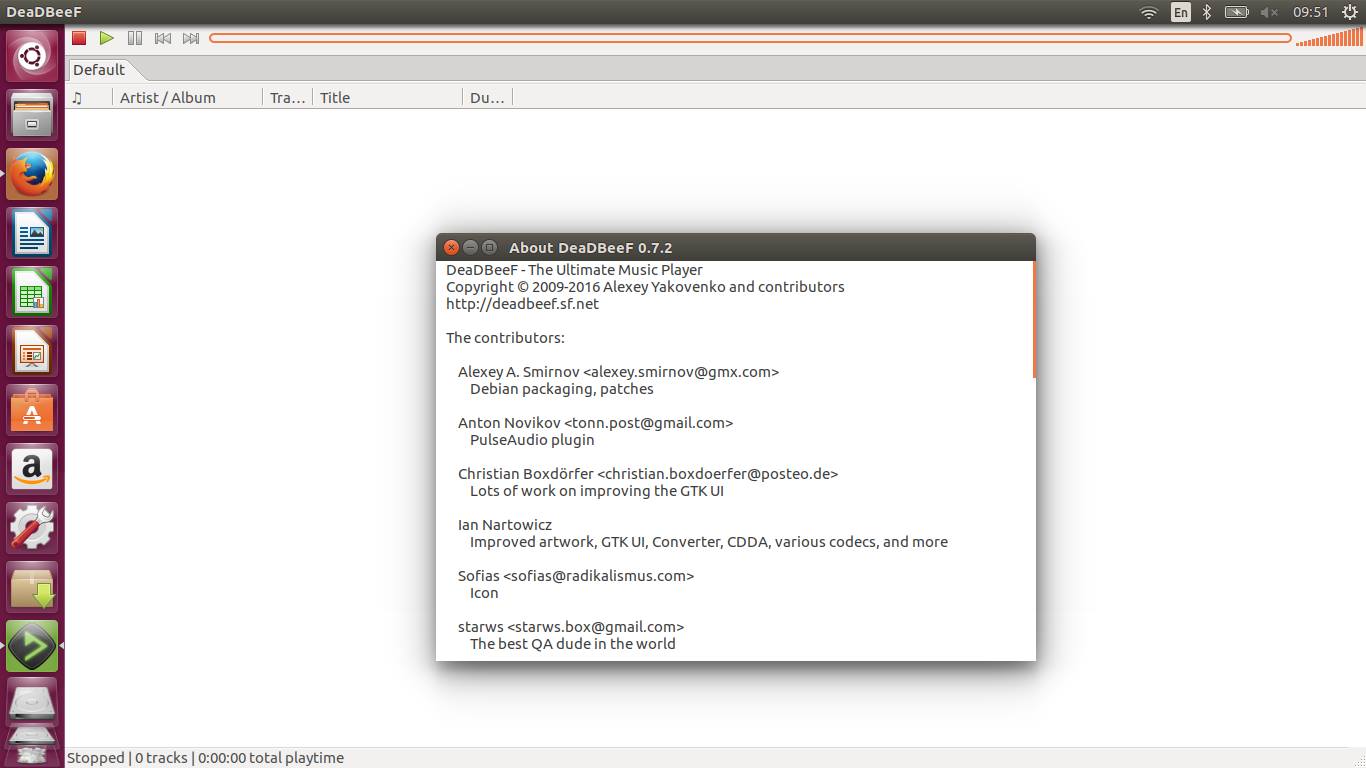Click 'The best QA dude in the world'
1366x768 pixels.
pos(573,644)
